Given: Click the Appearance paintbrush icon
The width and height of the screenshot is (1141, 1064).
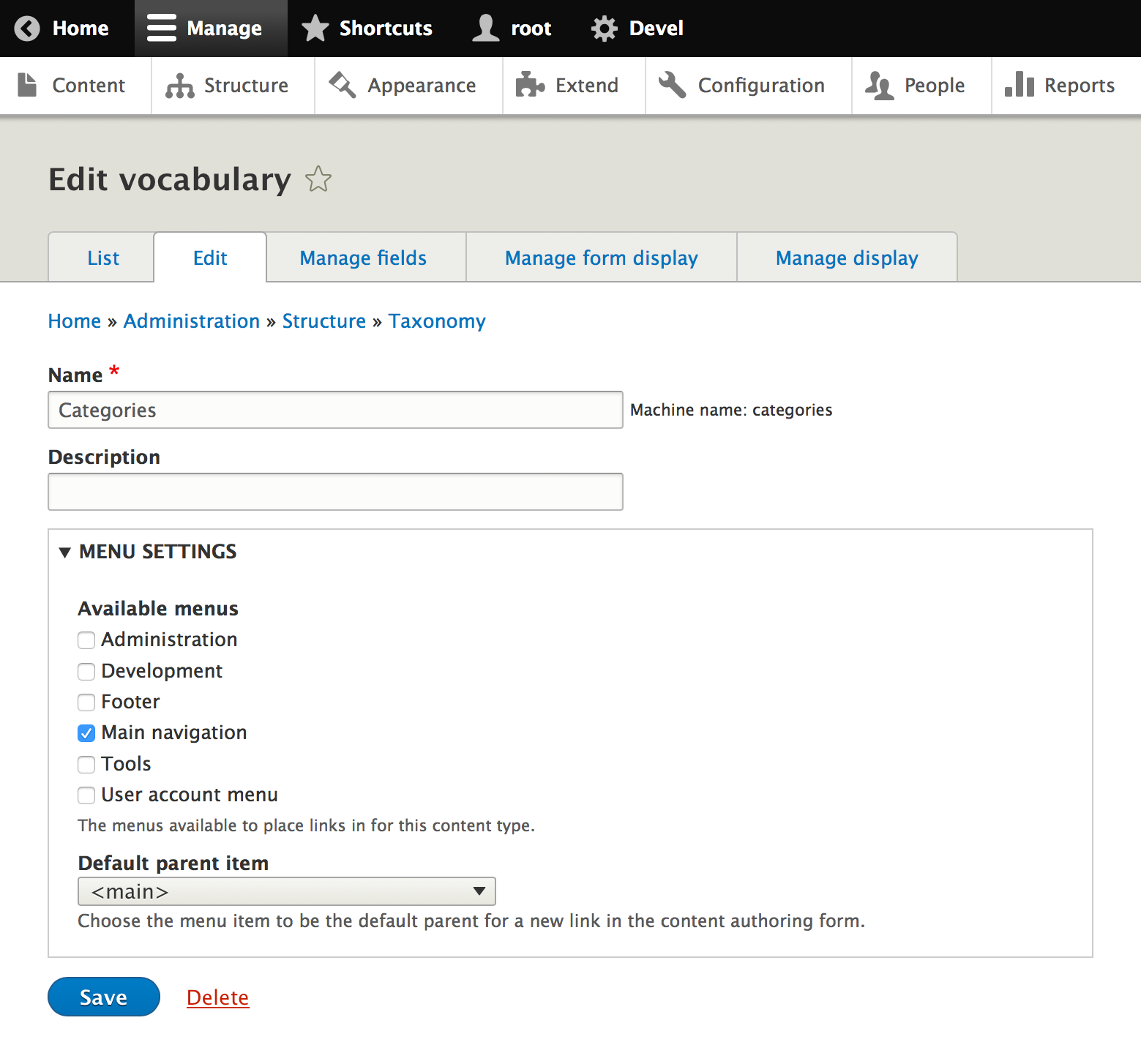Looking at the screenshot, I should 342,86.
